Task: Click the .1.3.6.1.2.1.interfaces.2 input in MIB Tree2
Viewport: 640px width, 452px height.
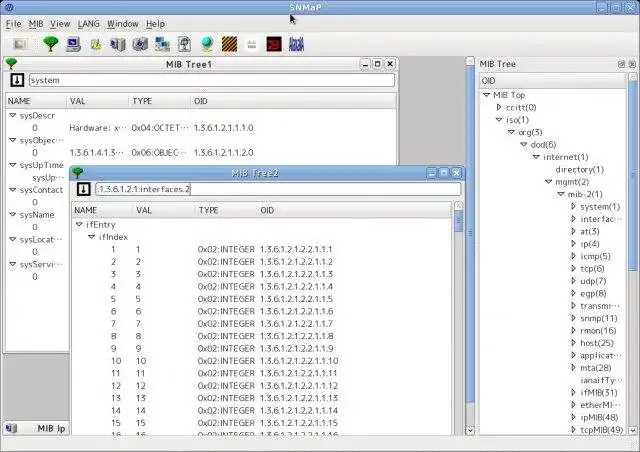Action: [x=278, y=189]
